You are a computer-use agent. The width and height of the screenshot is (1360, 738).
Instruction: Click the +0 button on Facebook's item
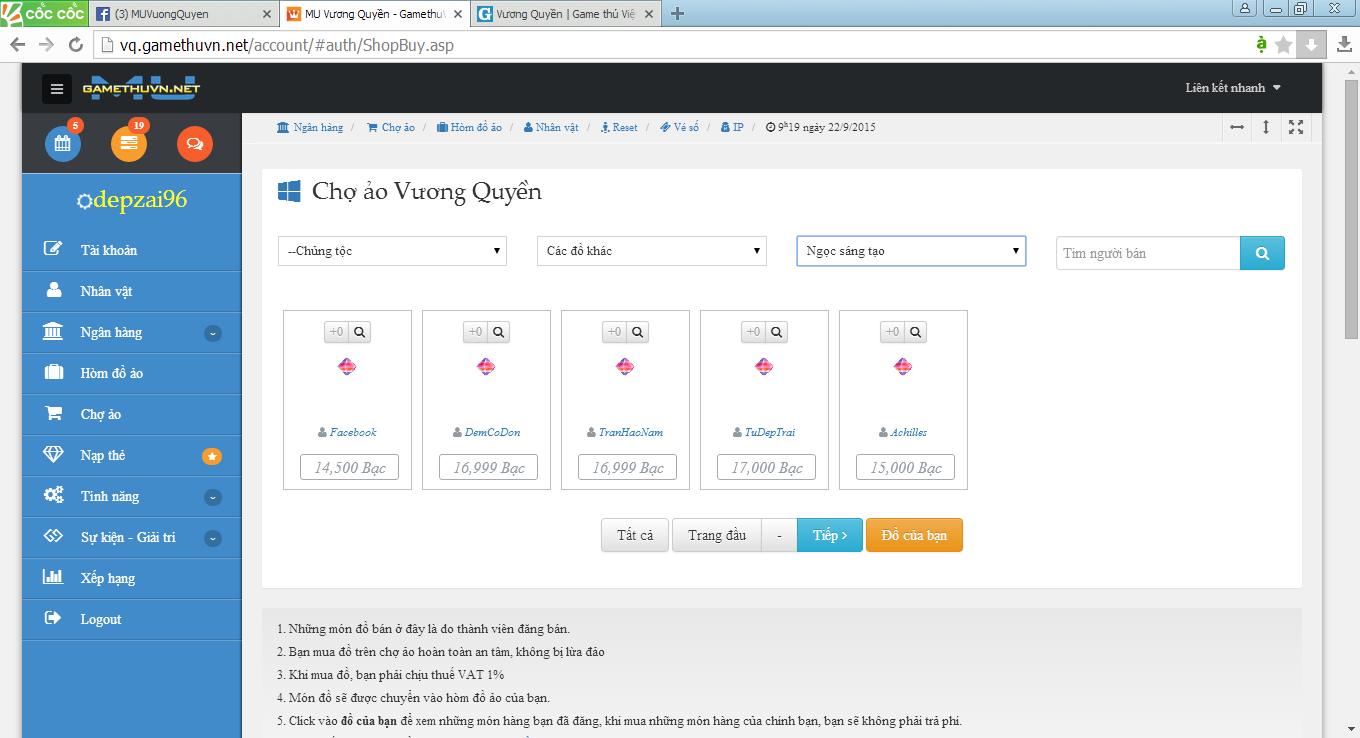point(336,332)
